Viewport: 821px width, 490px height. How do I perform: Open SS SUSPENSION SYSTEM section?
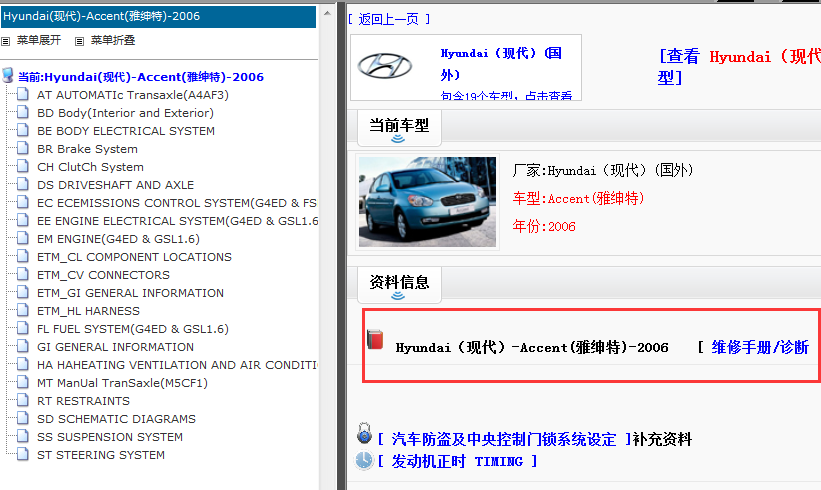pos(110,437)
